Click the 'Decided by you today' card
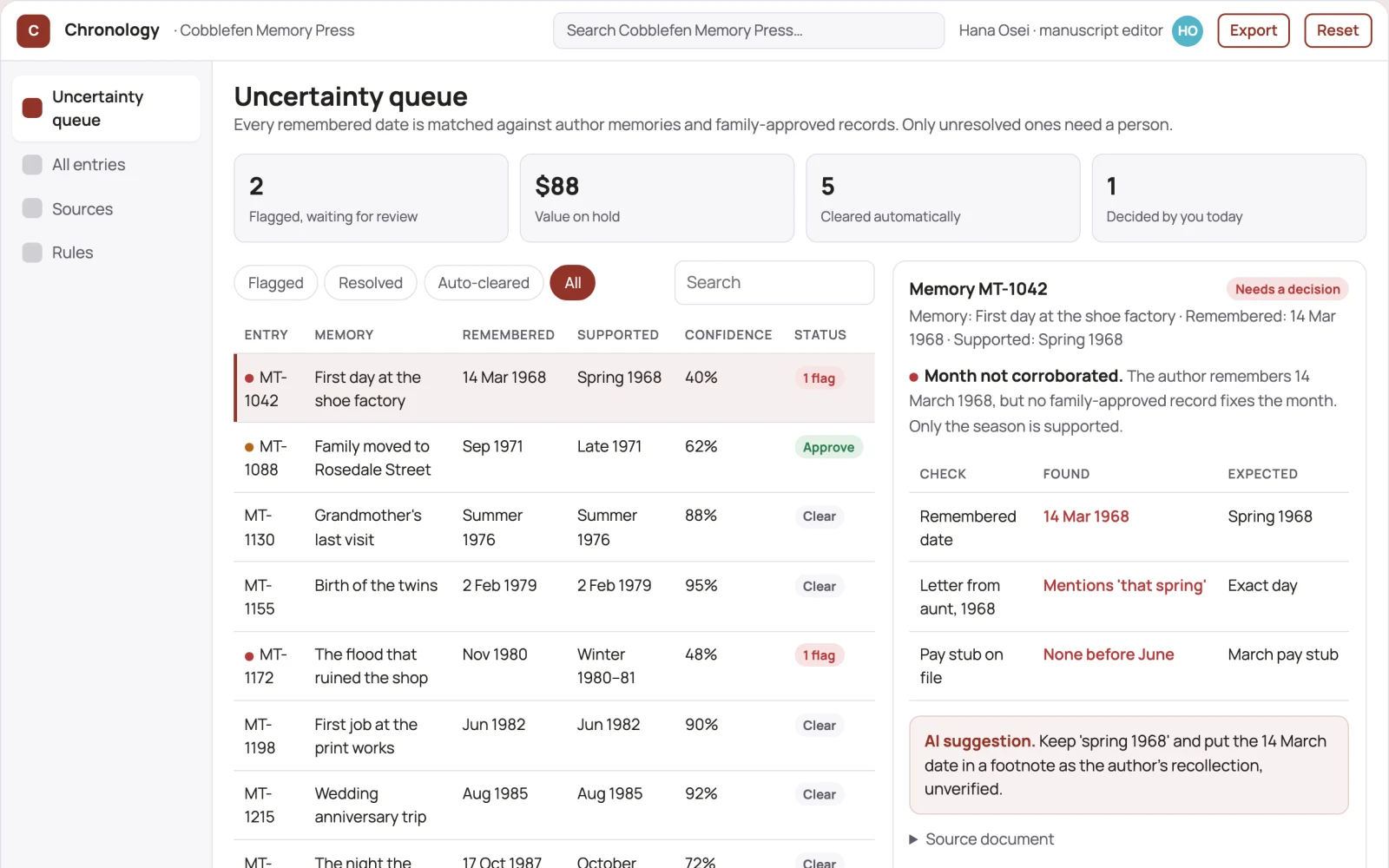The width and height of the screenshot is (1389, 868). tap(1228, 198)
